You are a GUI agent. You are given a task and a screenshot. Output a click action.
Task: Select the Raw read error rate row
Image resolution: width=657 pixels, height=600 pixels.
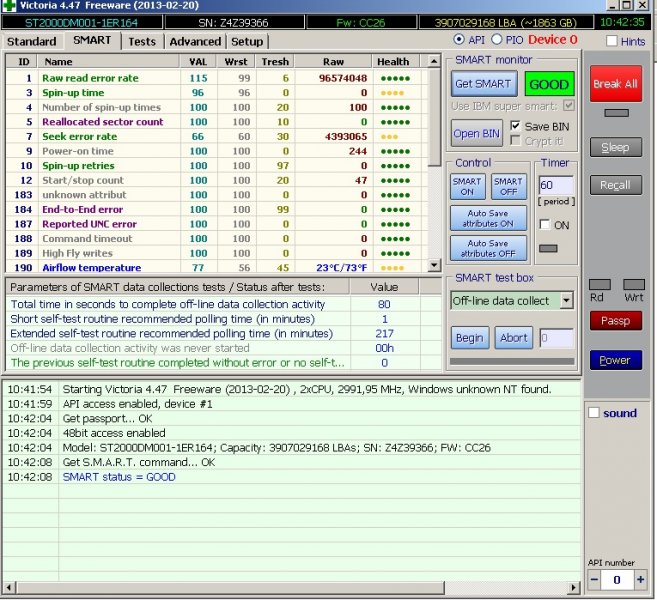[217, 78]
